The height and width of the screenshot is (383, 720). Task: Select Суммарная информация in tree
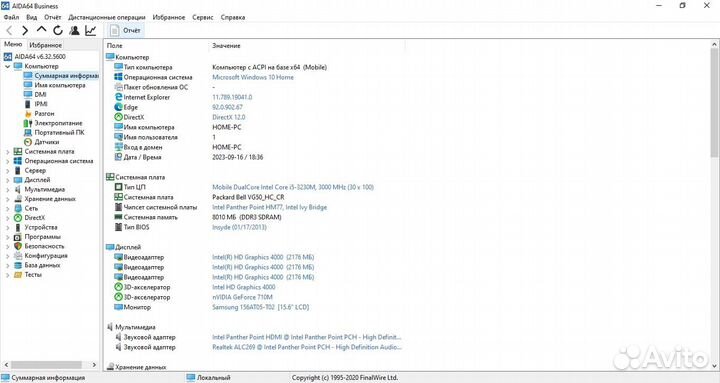coord(67,76)
